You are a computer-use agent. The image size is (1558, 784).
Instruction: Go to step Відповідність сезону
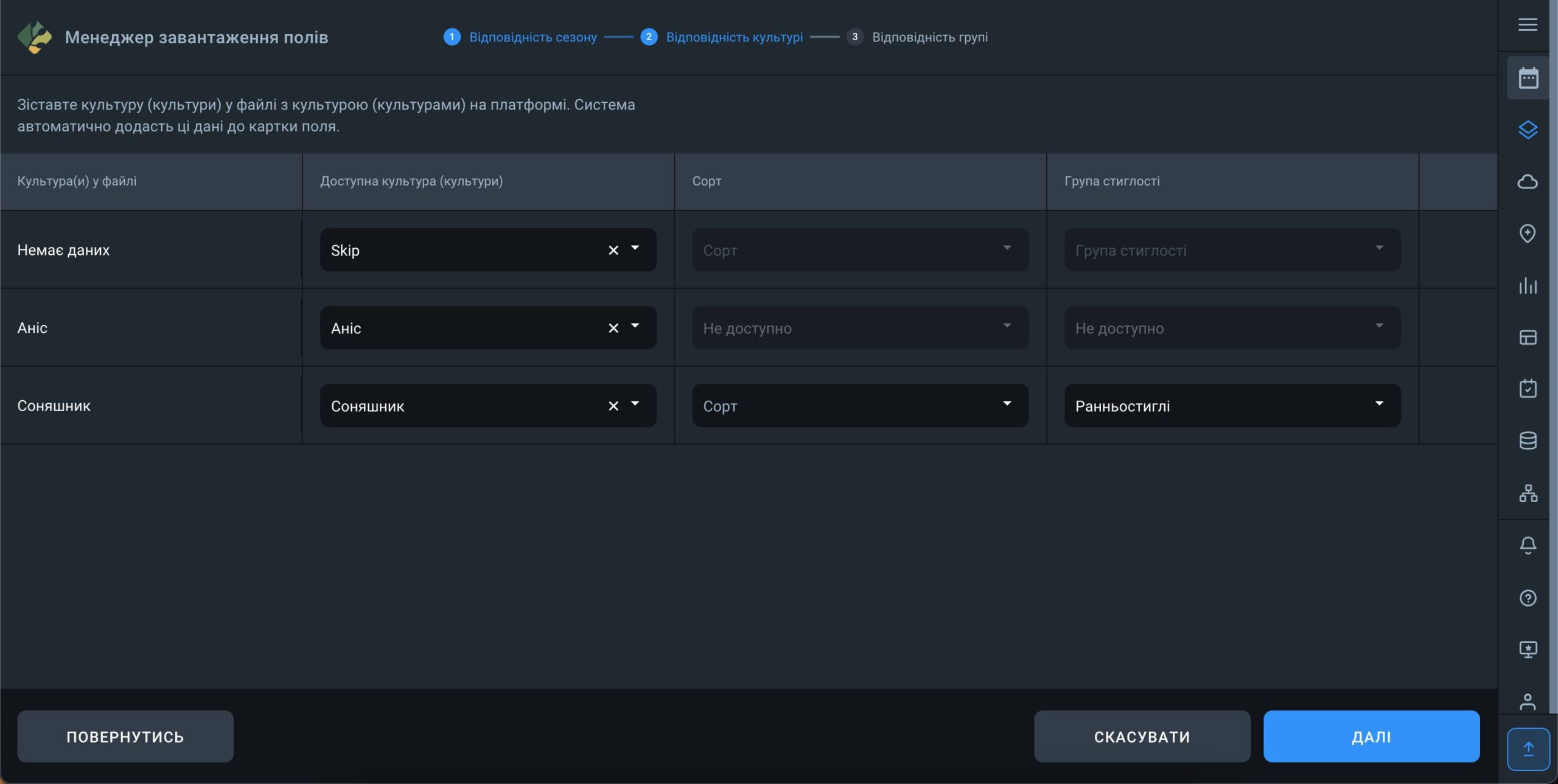point(532,37)
